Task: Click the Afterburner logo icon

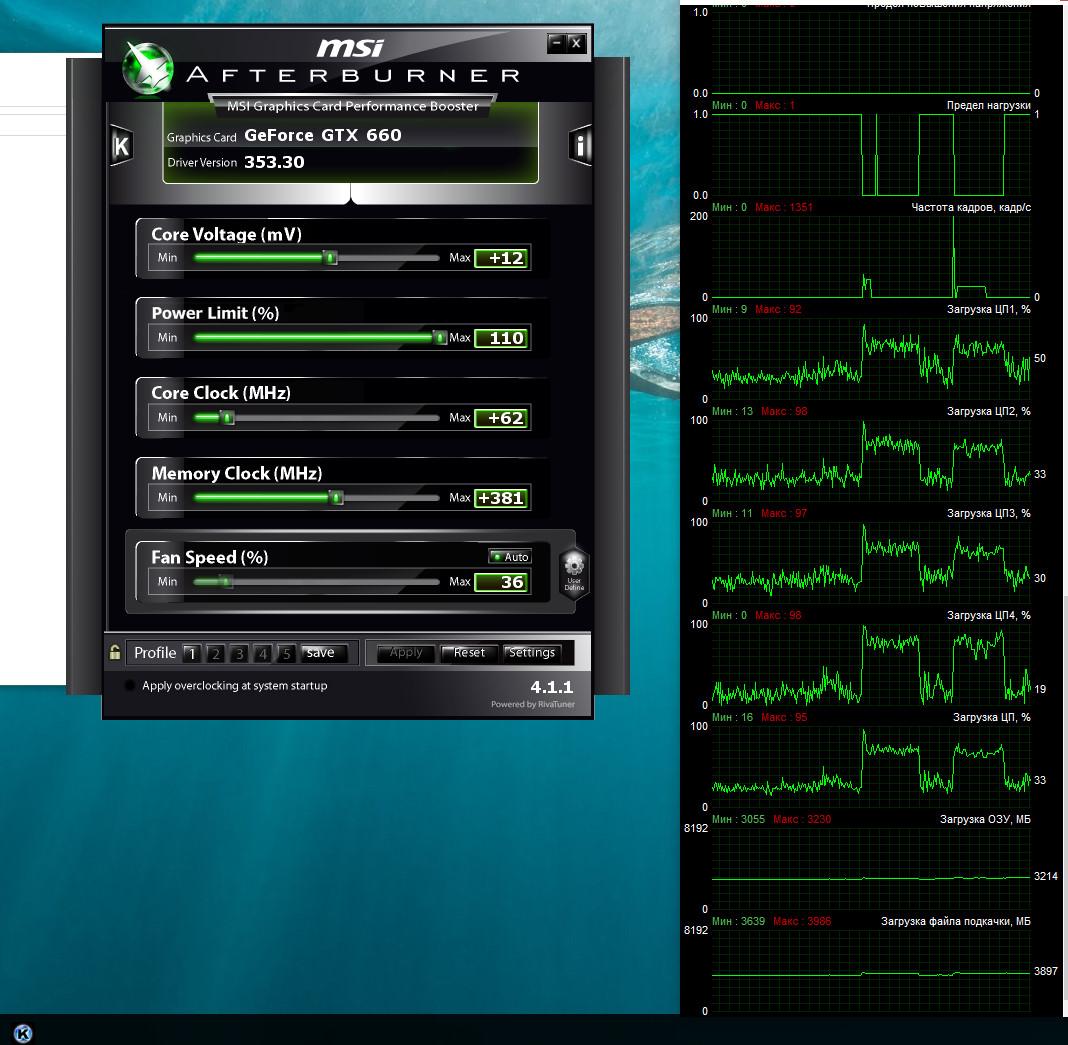Action: [x=148, y=68]
